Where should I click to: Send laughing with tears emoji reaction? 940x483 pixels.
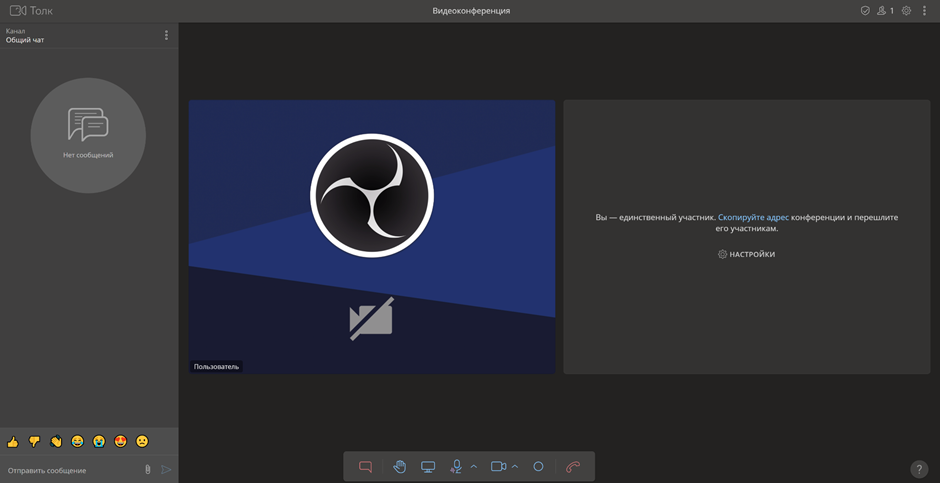pyautogui.click(x=77, y=442)
